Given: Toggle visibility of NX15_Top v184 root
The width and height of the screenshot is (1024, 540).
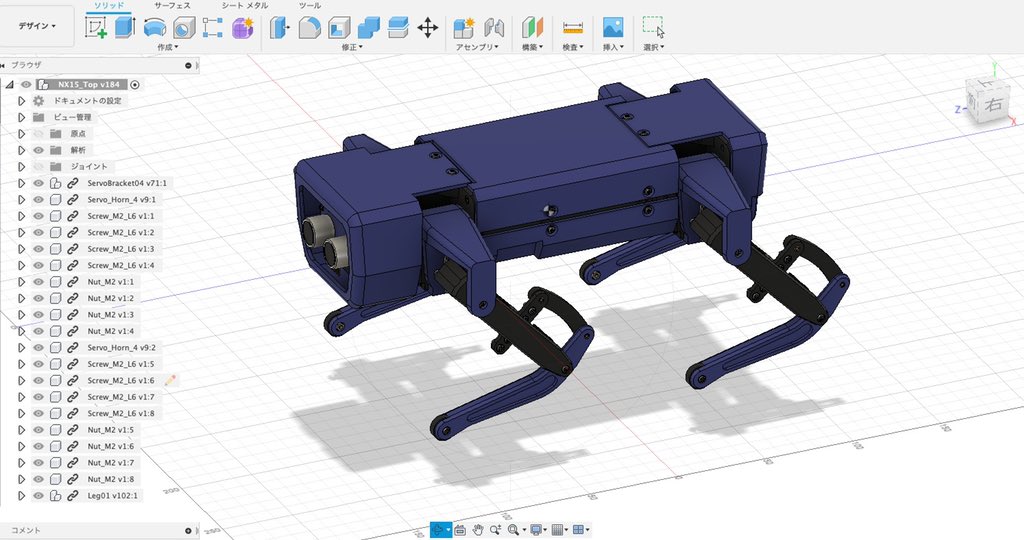Looking at the screenshot, I should coord(26,84).
